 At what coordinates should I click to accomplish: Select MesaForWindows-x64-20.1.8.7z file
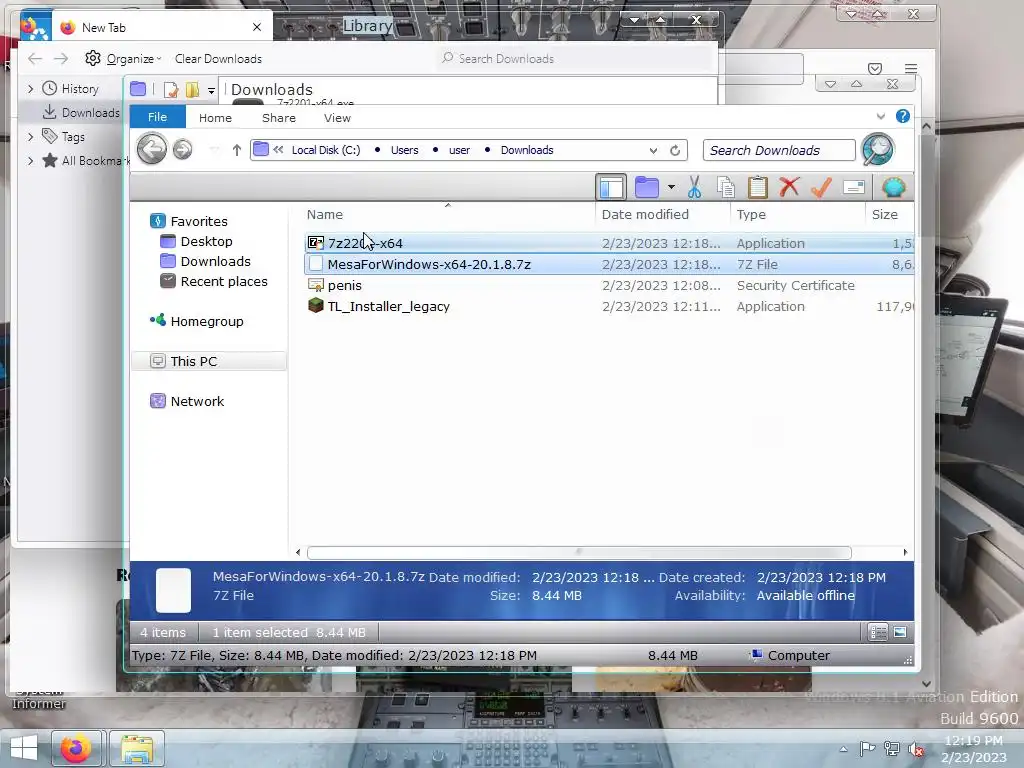click(x=609, y=264)
